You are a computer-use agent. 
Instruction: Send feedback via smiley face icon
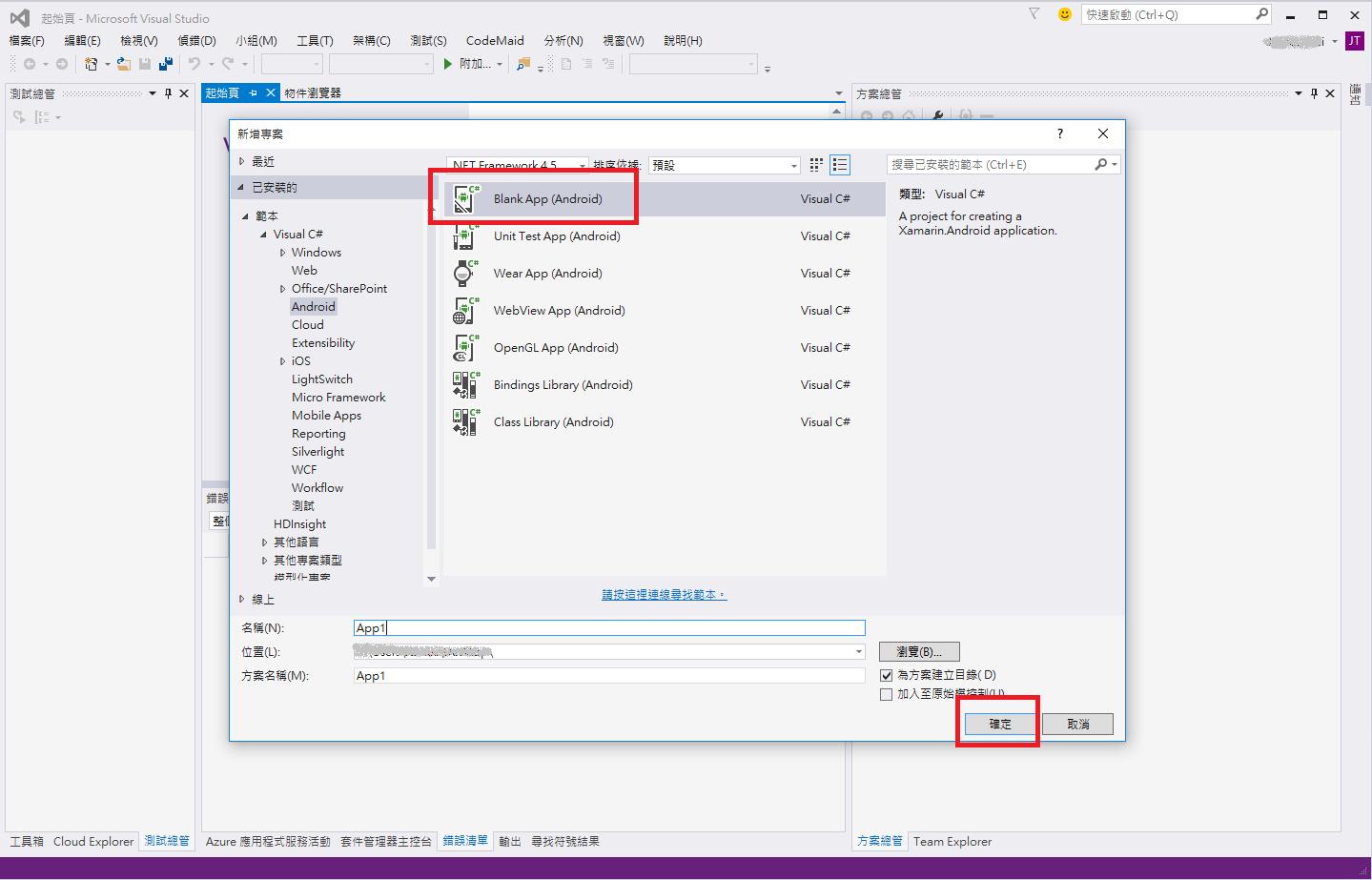pos(1065,14)
